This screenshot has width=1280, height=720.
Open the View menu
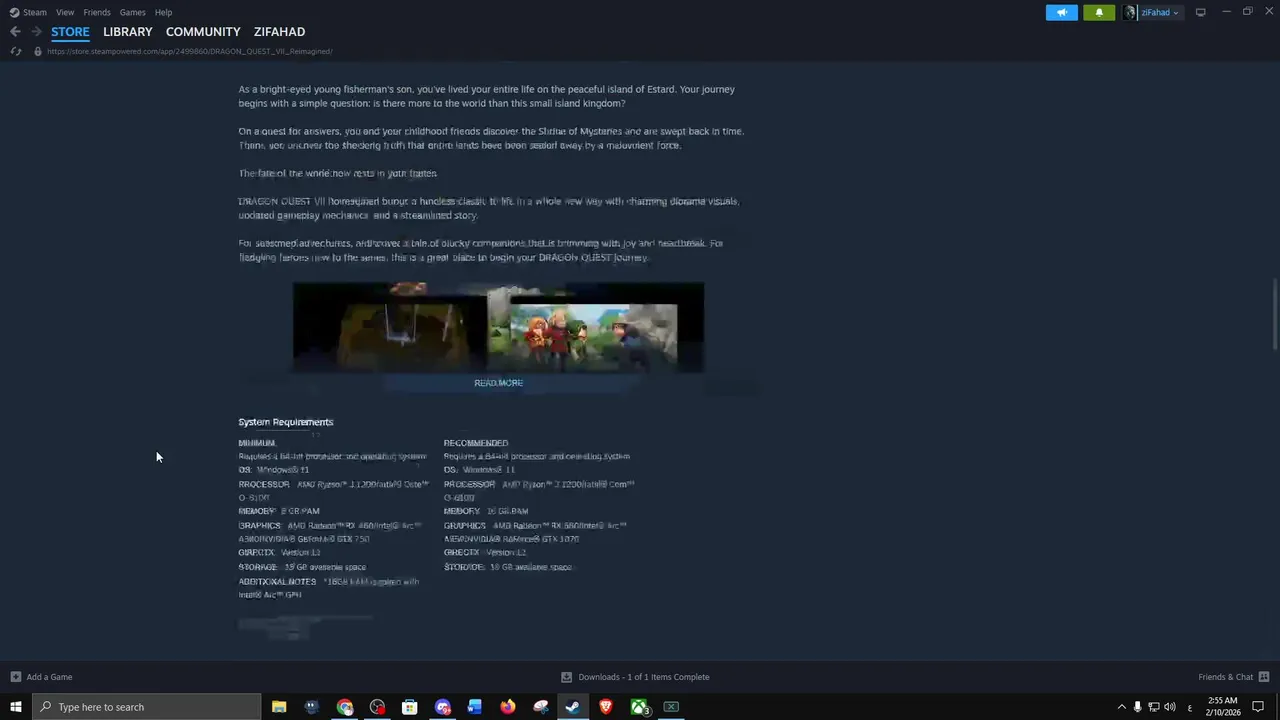(x=65, y=12)
